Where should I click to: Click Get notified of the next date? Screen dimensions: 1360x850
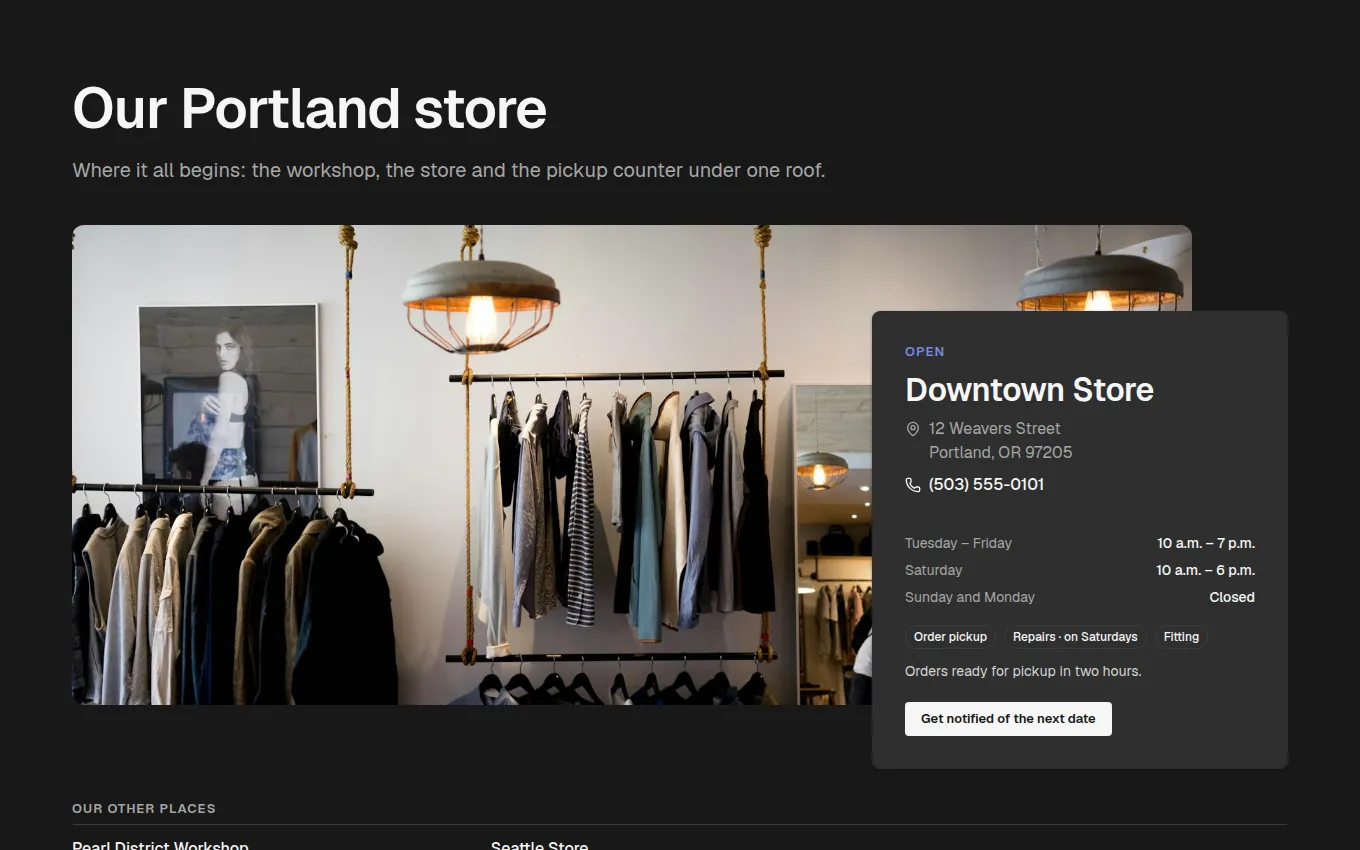[x=1008, y=719]
